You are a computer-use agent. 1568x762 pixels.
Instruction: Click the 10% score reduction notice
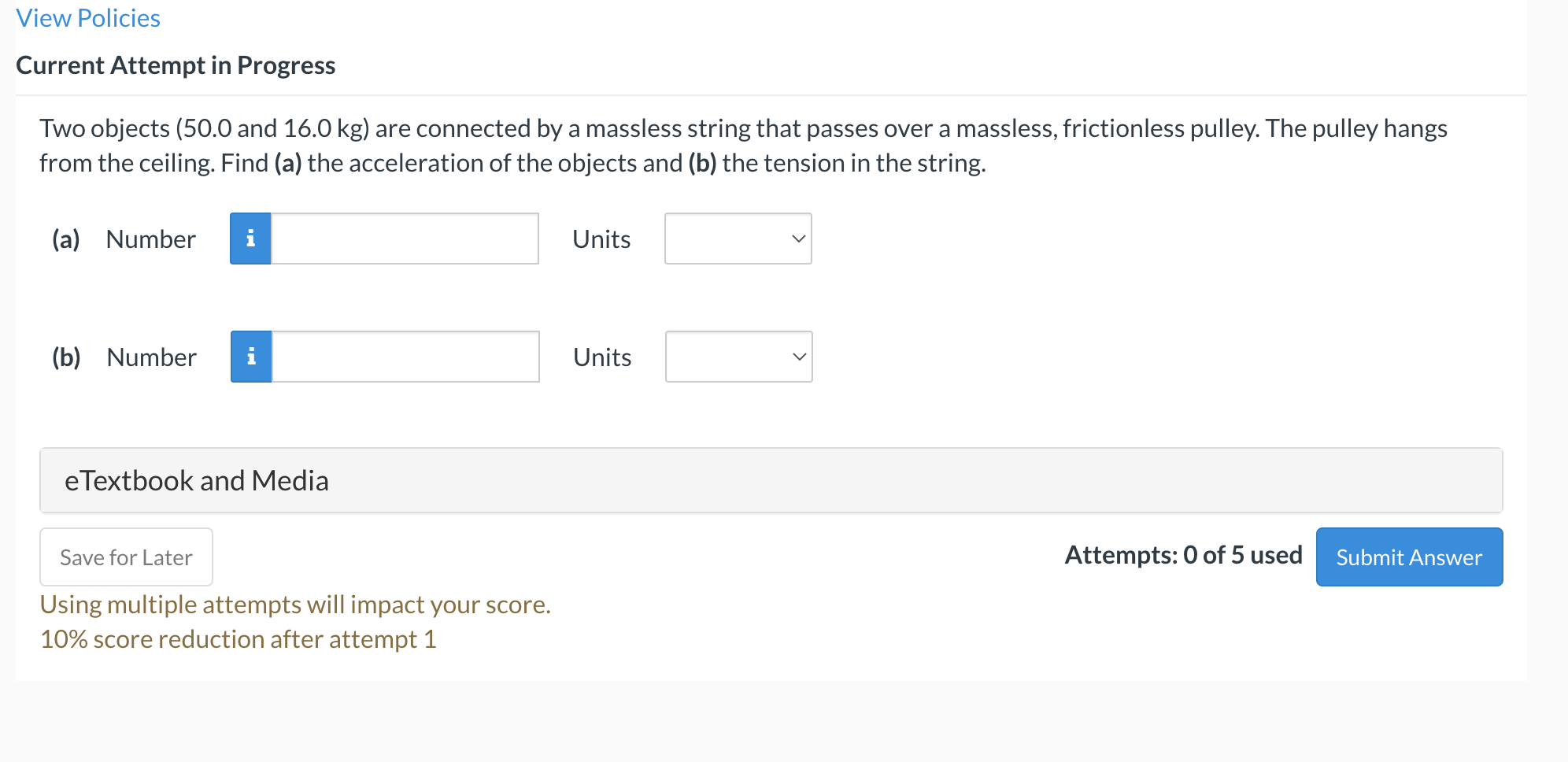click(x=239, y=638)
